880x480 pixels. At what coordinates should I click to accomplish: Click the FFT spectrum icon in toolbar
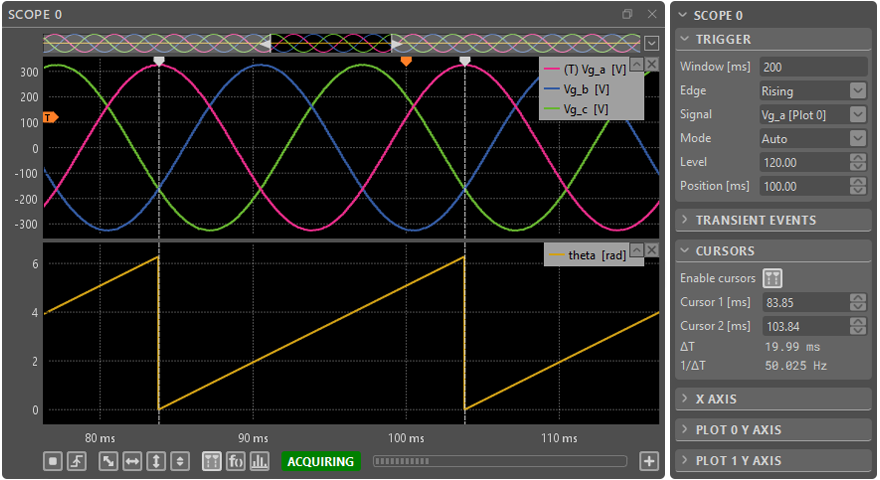pyautogui.click(x=236, y=461)
